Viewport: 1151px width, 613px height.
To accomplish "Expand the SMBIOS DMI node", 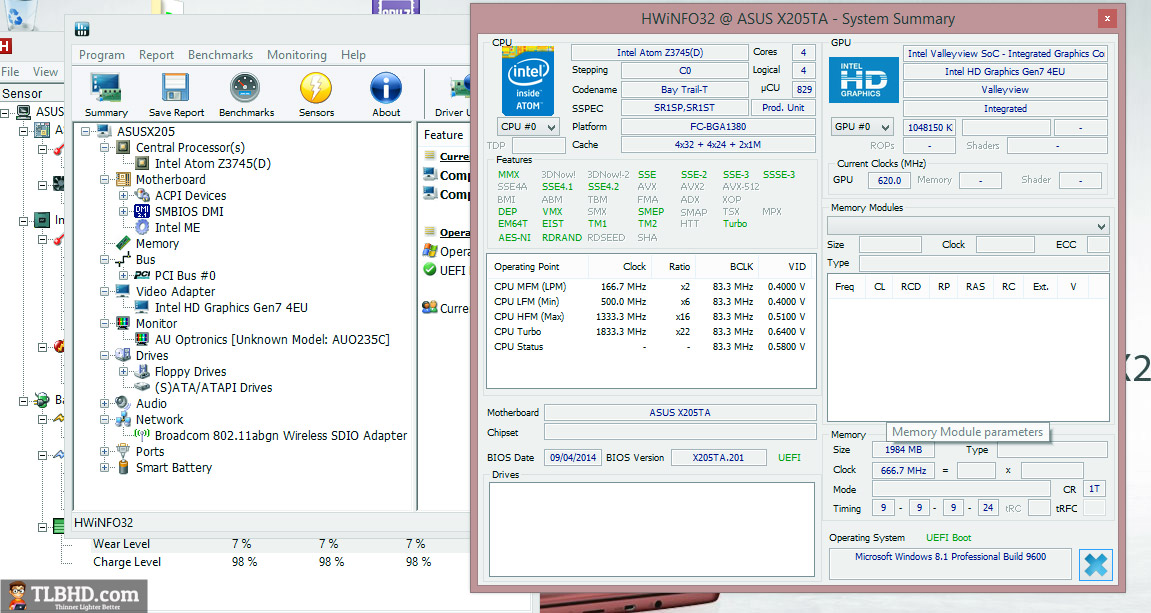I will [124, 211].
